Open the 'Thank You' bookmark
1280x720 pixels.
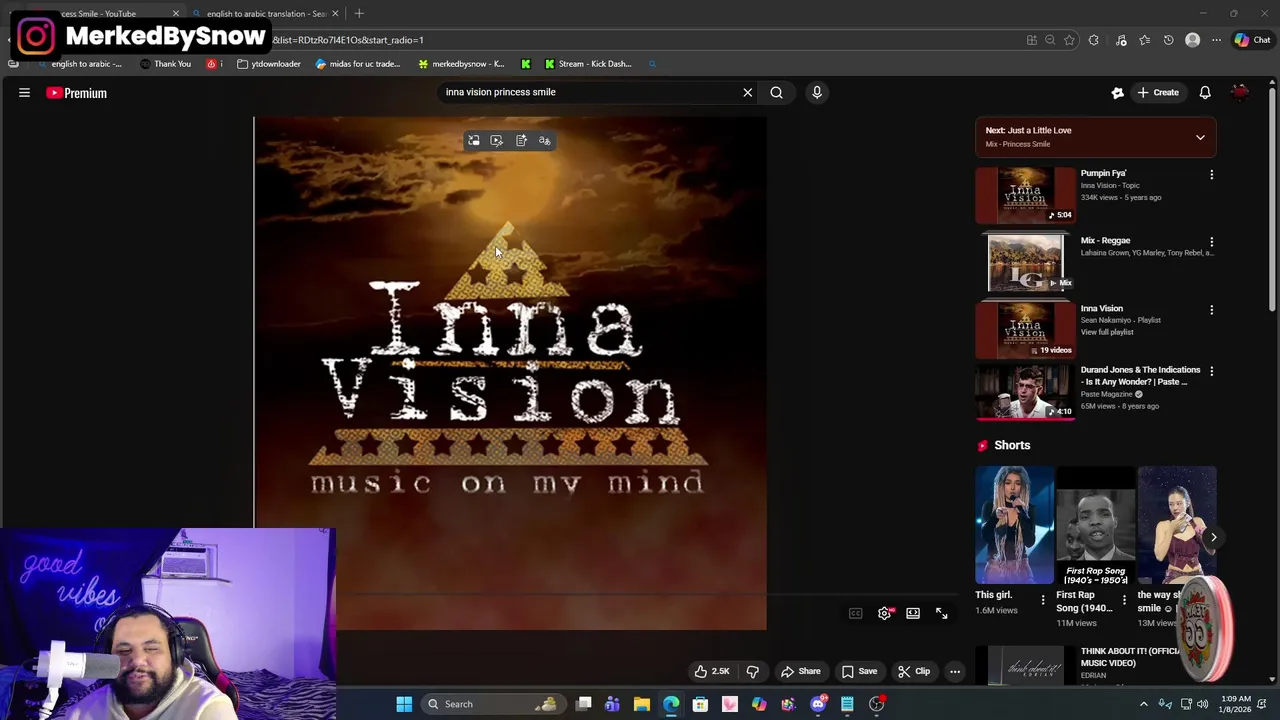(166, 64)
